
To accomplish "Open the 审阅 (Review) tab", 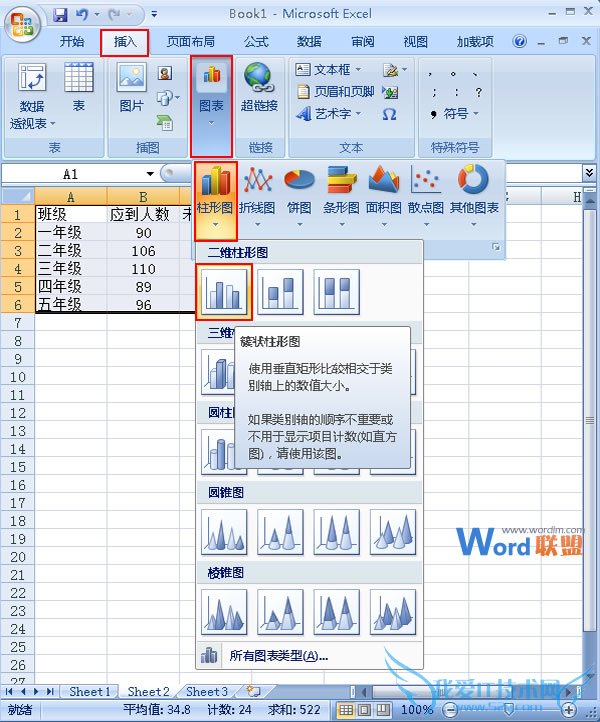I will [363, 42].
